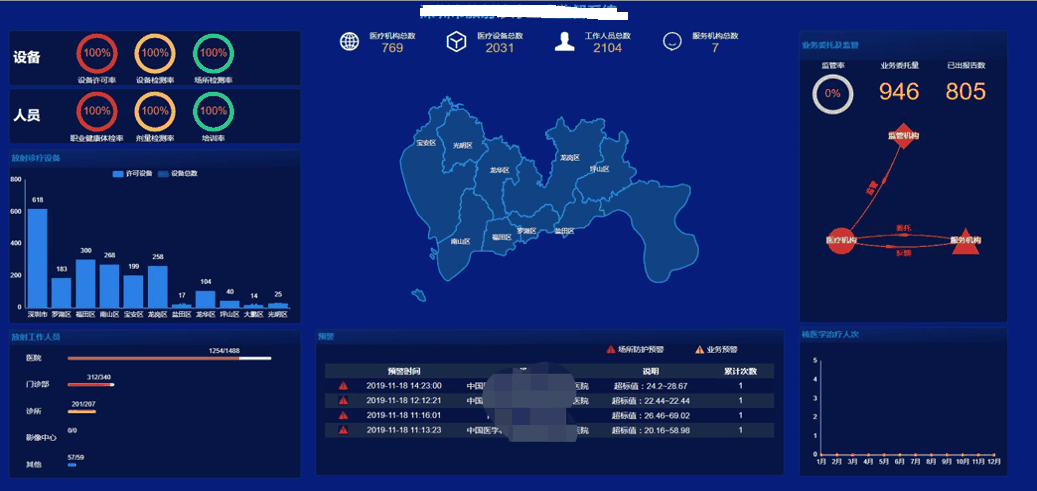Image resolution: width=1037 pixels, height=491 pixels.
Task: Toggle the 业务预警 legend filter
Action: (x=716, y=349)
